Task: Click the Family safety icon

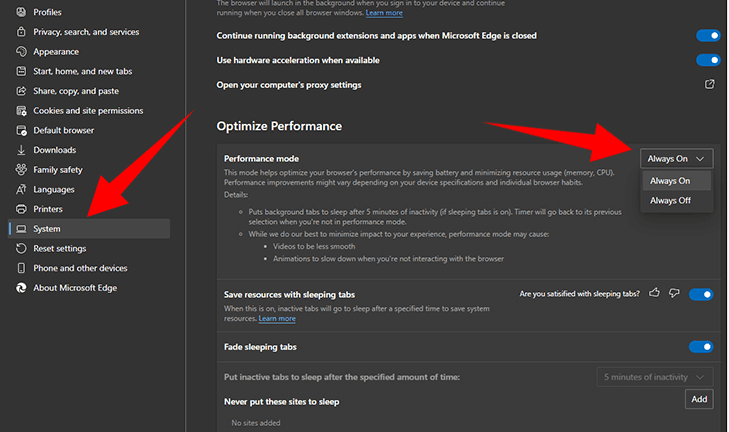Action: [21, 169]
